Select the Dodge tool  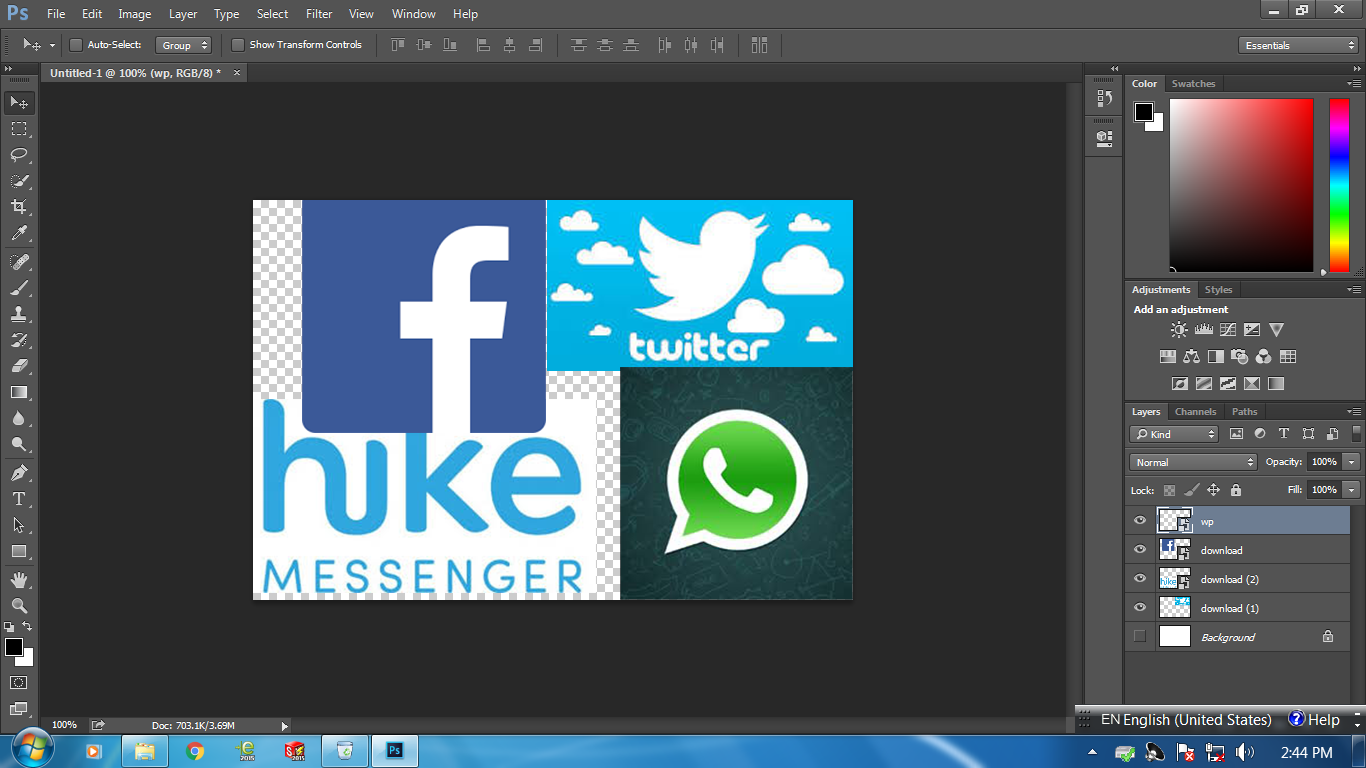pos(19,444)
